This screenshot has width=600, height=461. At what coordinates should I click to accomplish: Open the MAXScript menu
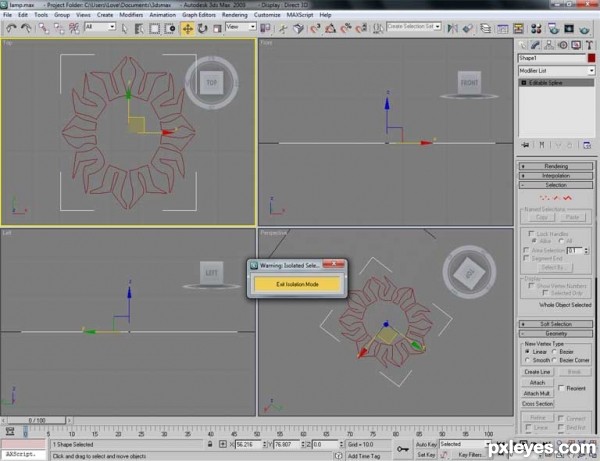coord(300,15)
